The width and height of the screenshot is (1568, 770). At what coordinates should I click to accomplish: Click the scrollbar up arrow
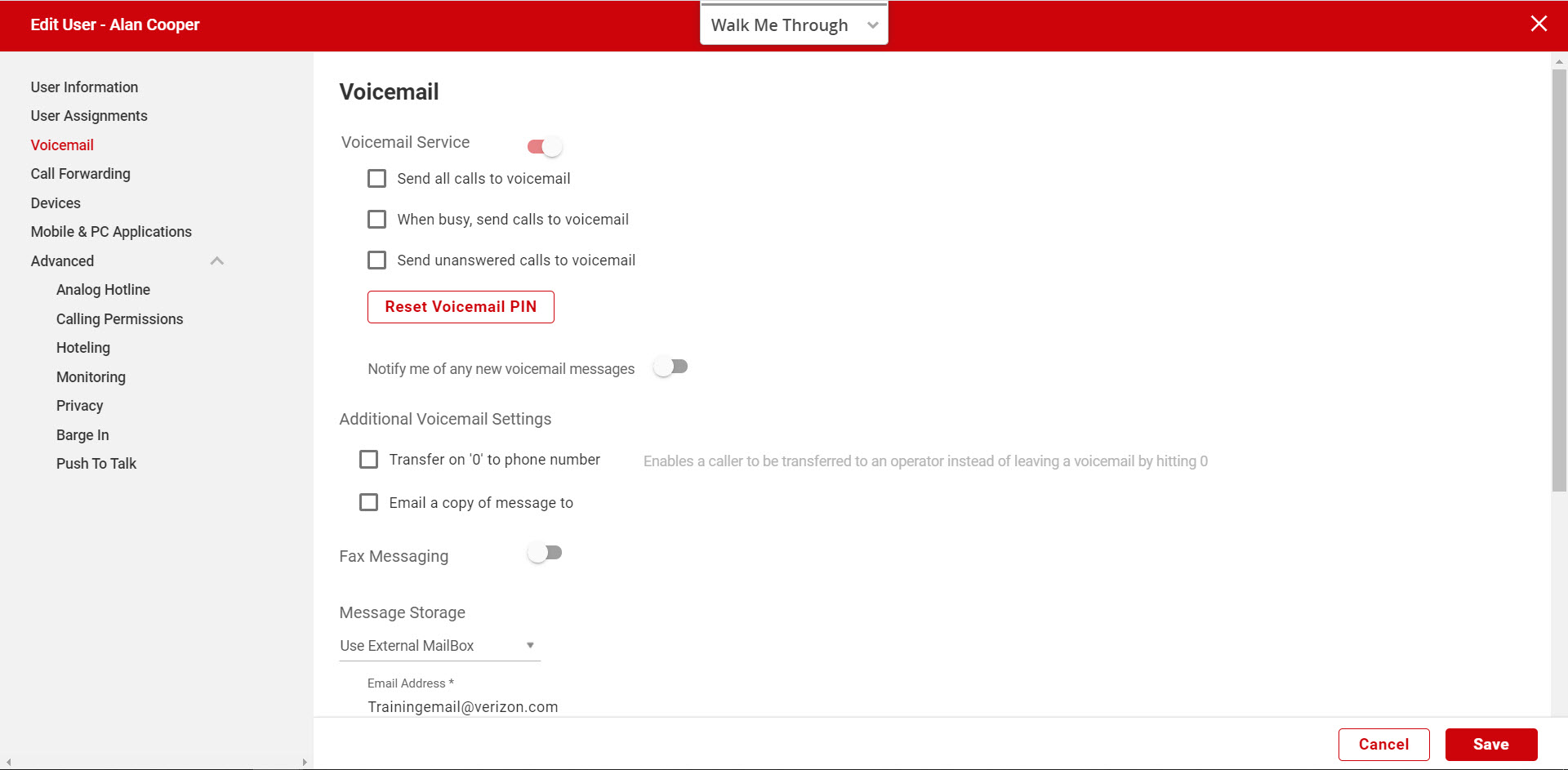click(x=1559, y=61)
